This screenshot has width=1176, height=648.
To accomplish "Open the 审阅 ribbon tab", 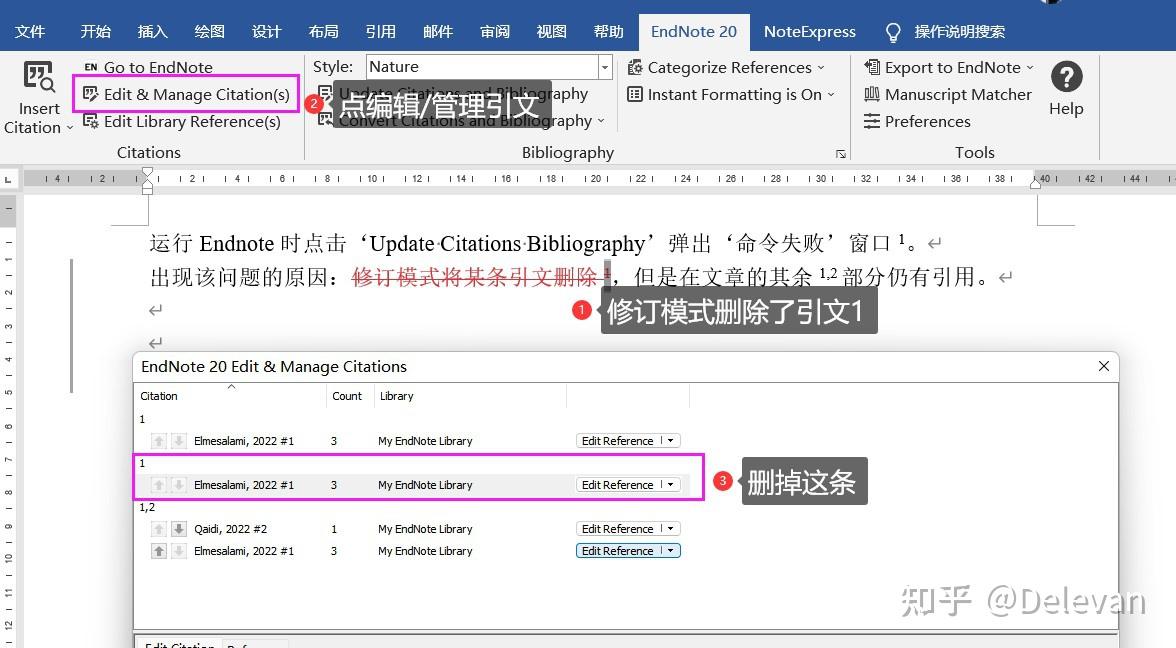I will pos(494,31).
